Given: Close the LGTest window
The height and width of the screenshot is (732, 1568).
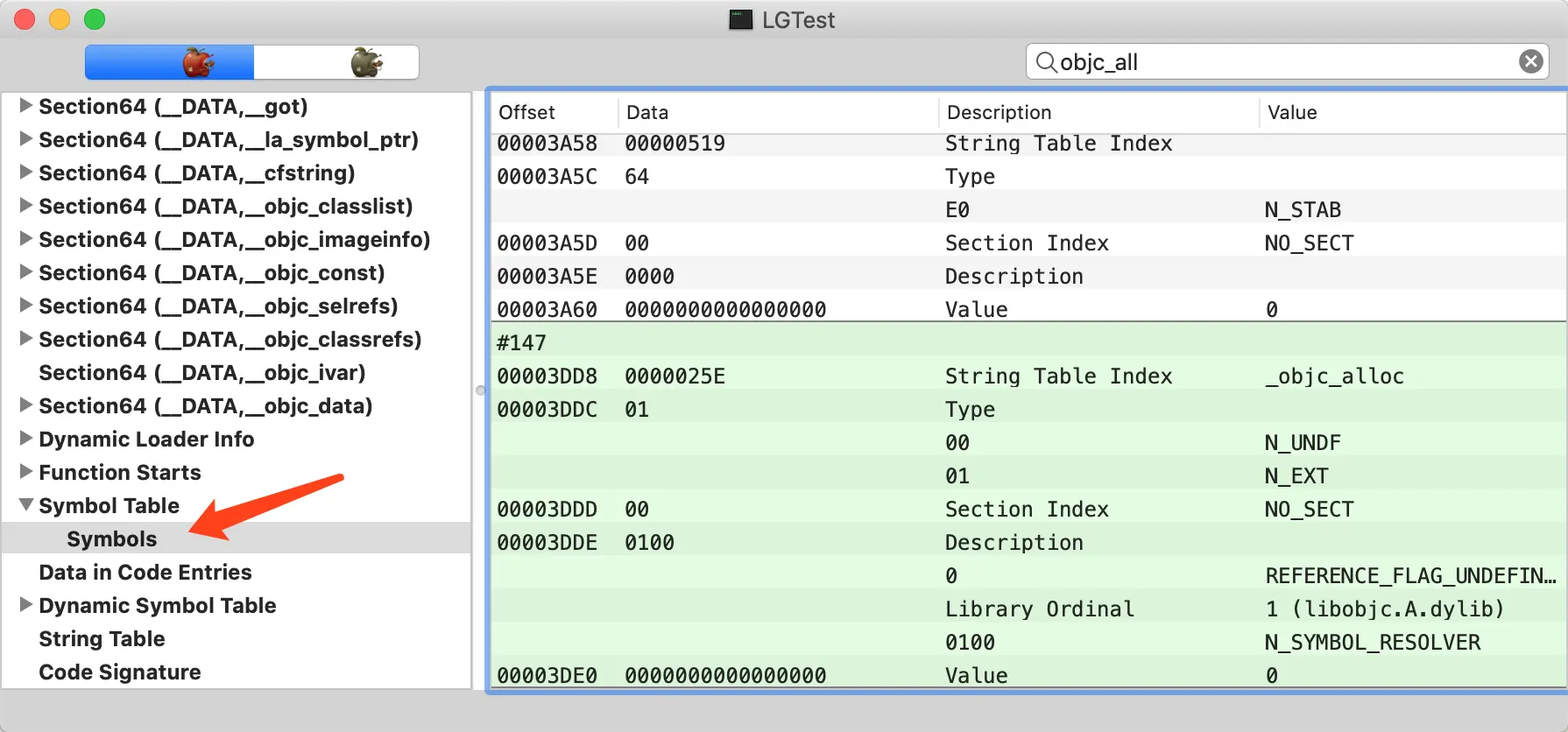Looking at the screenshot, I should coord(25,19).
